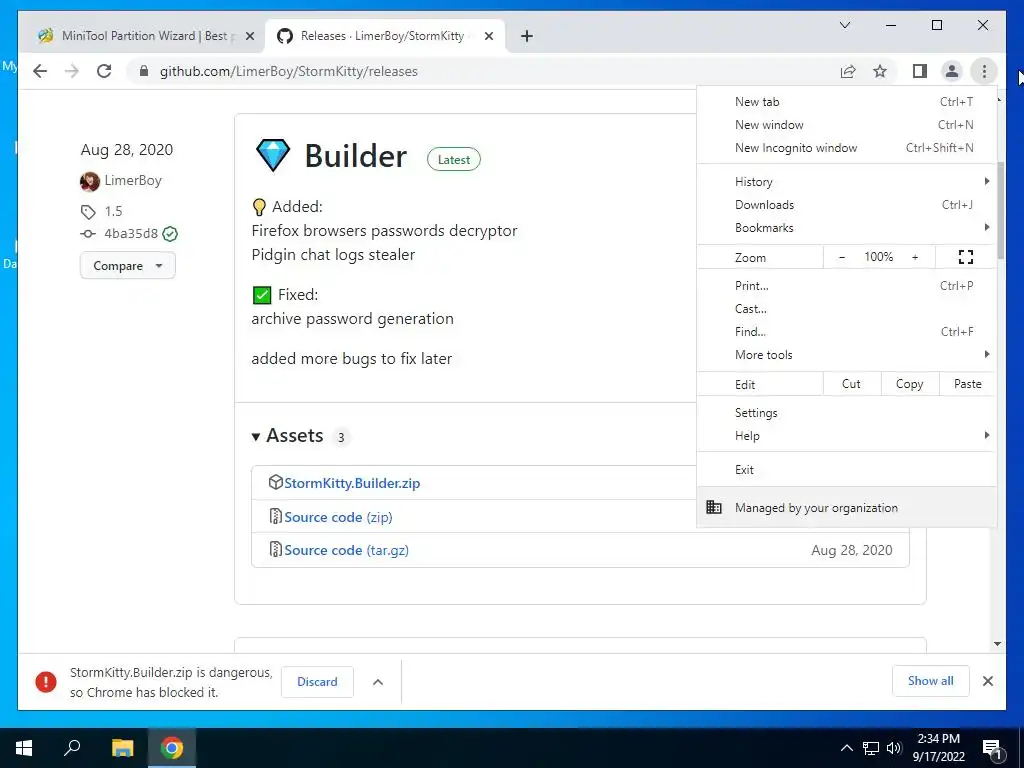
Task: Go back to the previous page
Action: pos(40,71)
